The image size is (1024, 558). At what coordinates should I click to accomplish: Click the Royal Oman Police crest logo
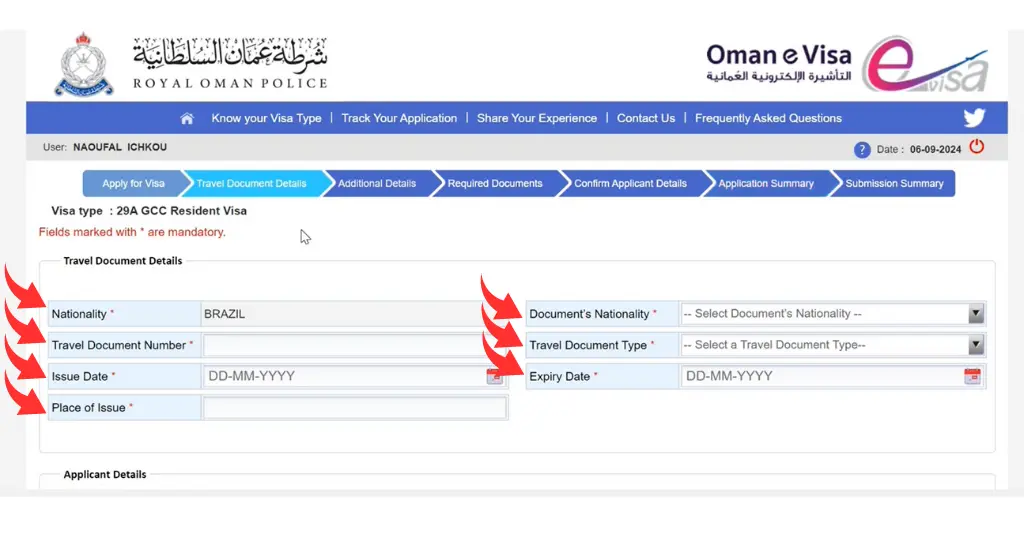(84, 65)
